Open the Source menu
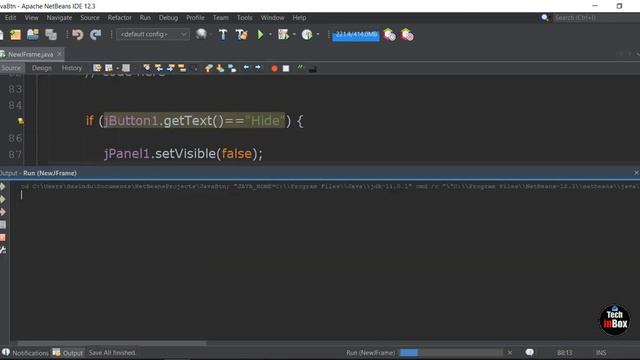640x360 pixels. point(90,18)
